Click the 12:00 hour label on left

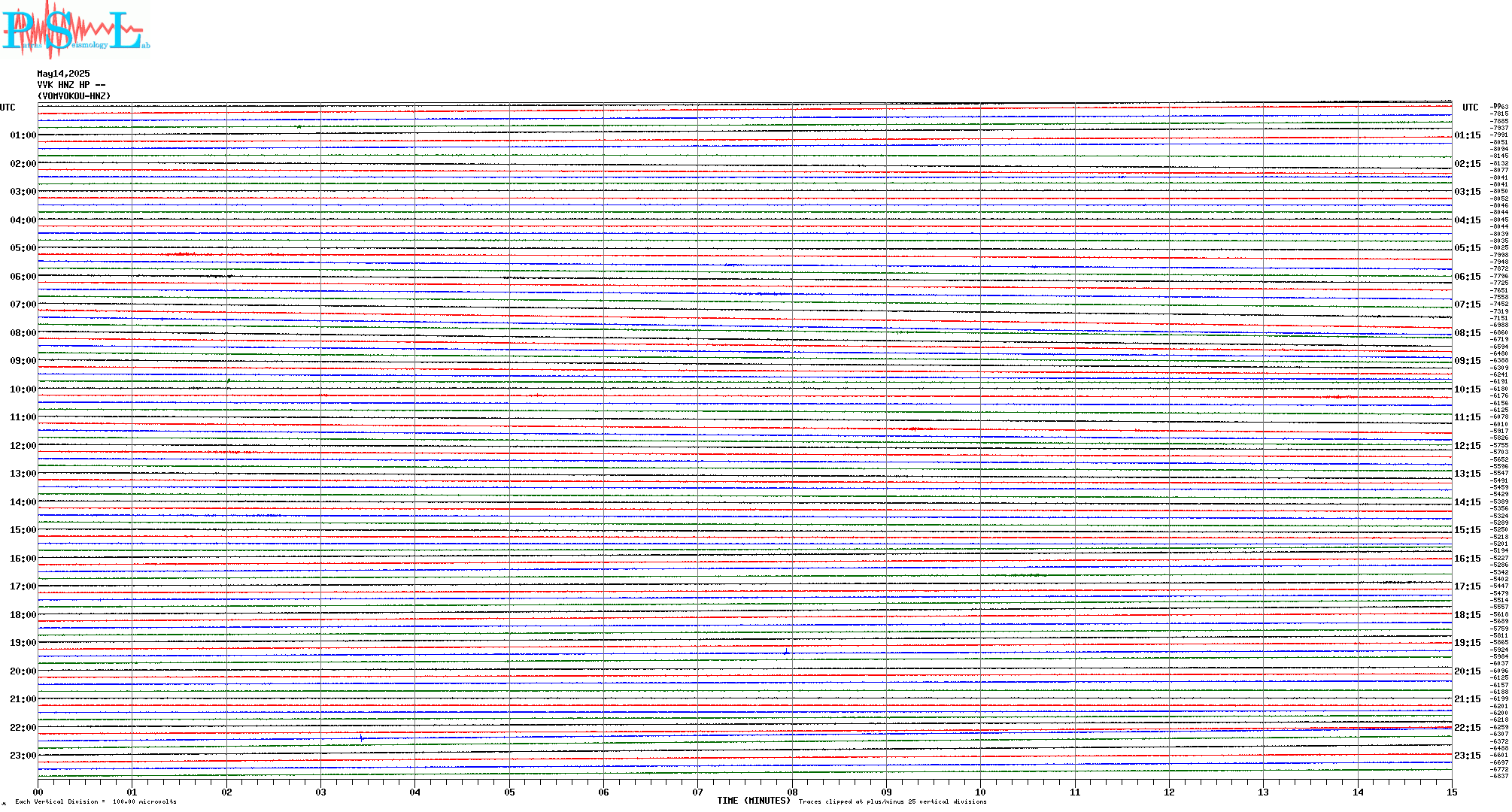click(x=23, y=446)
